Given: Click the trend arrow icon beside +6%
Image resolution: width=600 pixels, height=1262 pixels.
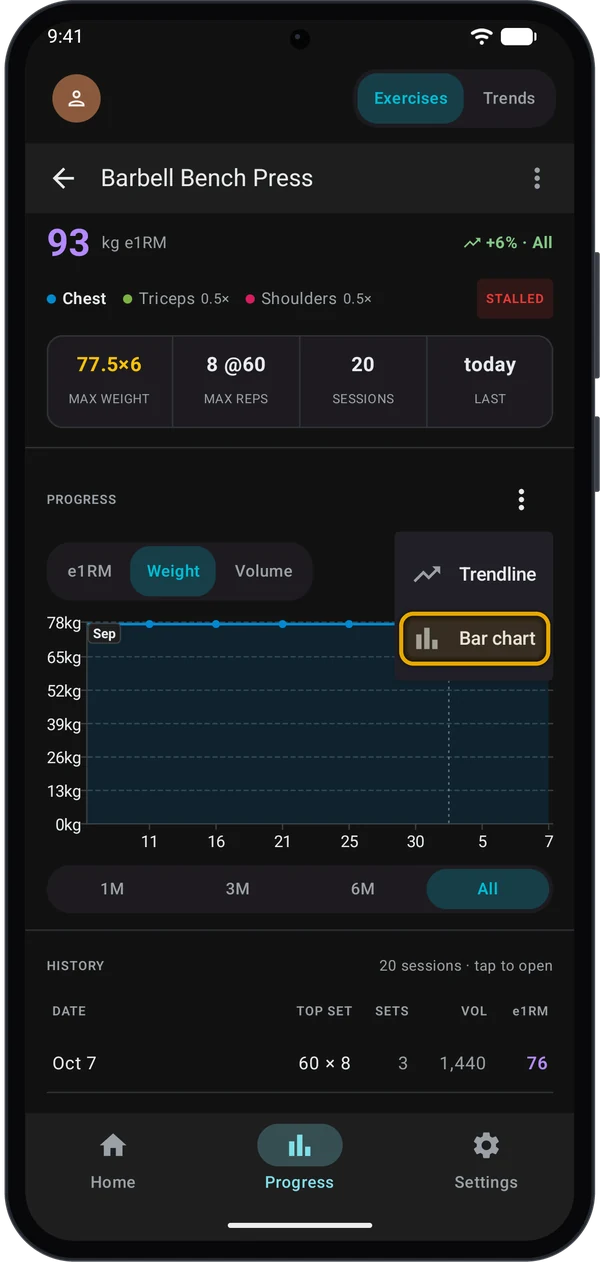Looking at the screenshot, I should pyautogui.click(x=472, y=243).
